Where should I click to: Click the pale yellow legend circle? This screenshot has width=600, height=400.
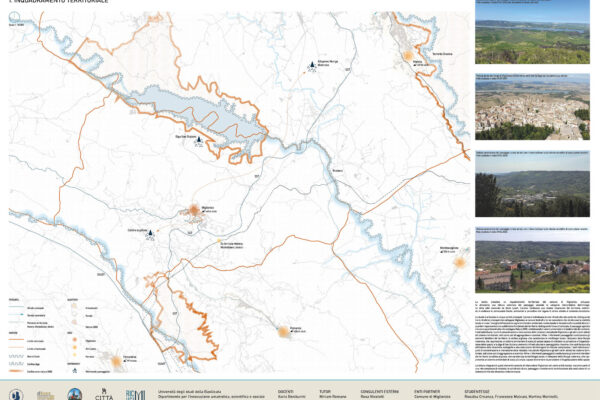[x=75, y=356]
